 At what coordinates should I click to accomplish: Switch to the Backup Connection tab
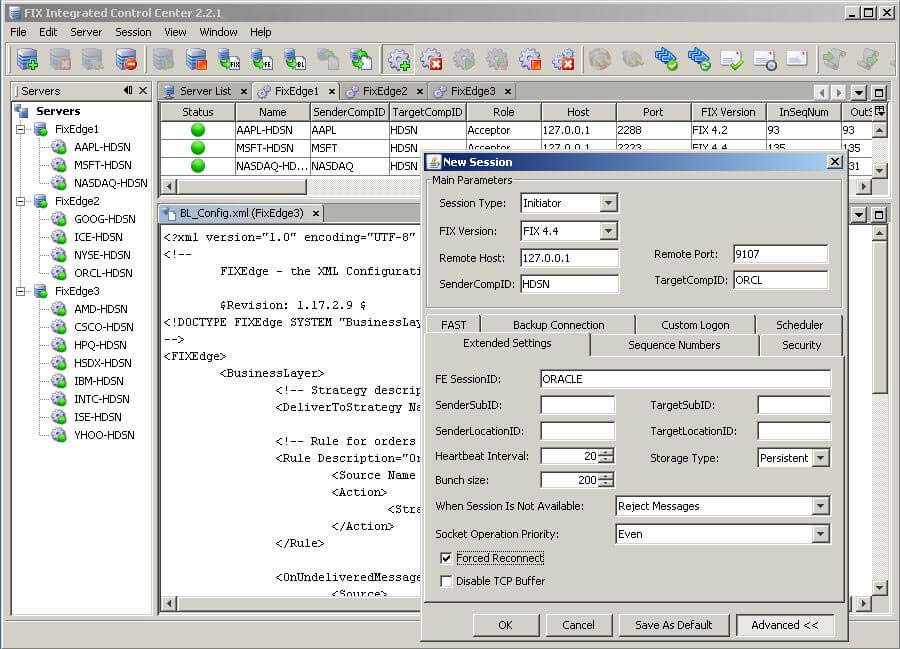(x=558, y=325)
